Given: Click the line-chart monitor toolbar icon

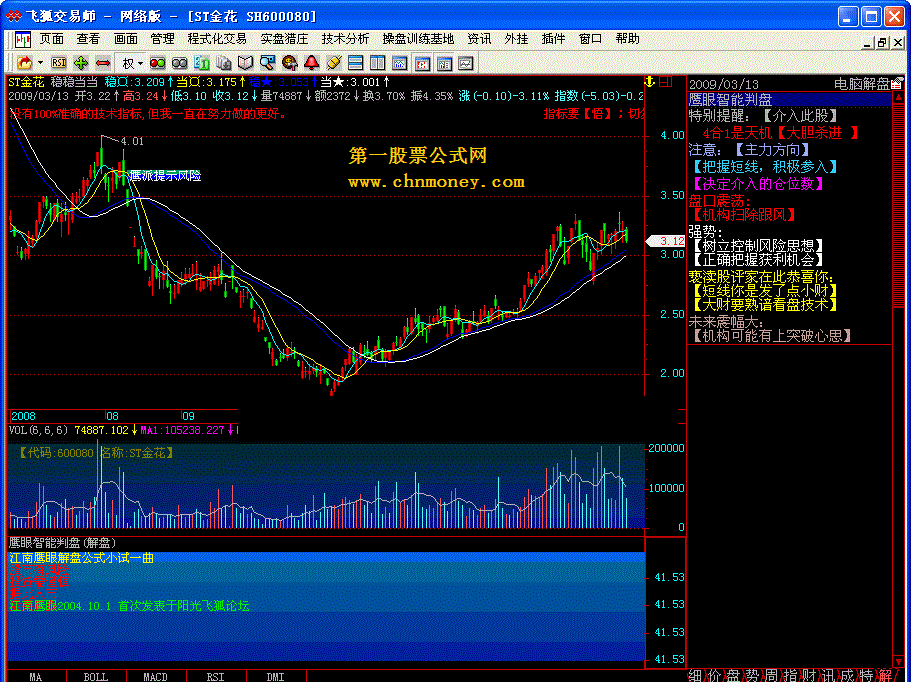Looking at the screenshot, I should pyautogui.click(x=465, y=63).
